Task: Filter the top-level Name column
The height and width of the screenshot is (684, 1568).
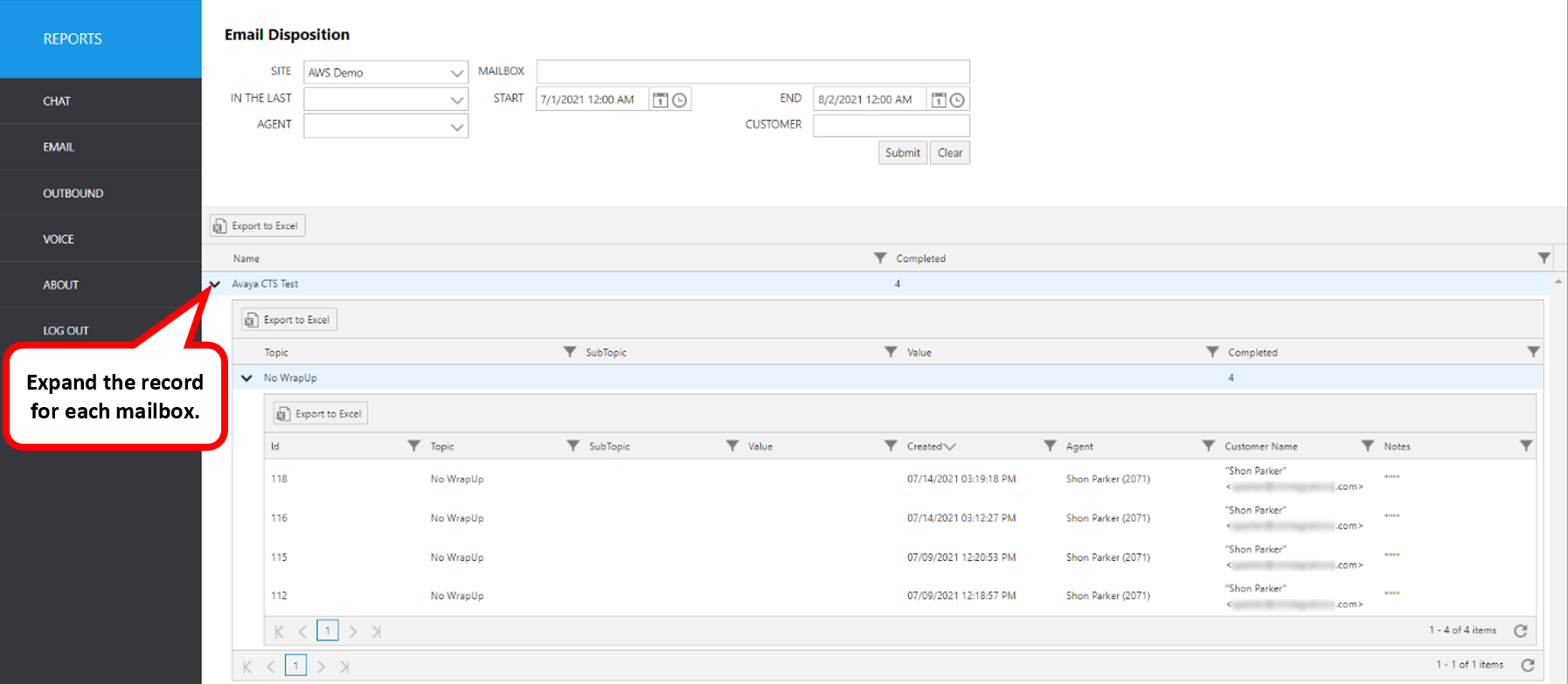Action: pos(880,258)
